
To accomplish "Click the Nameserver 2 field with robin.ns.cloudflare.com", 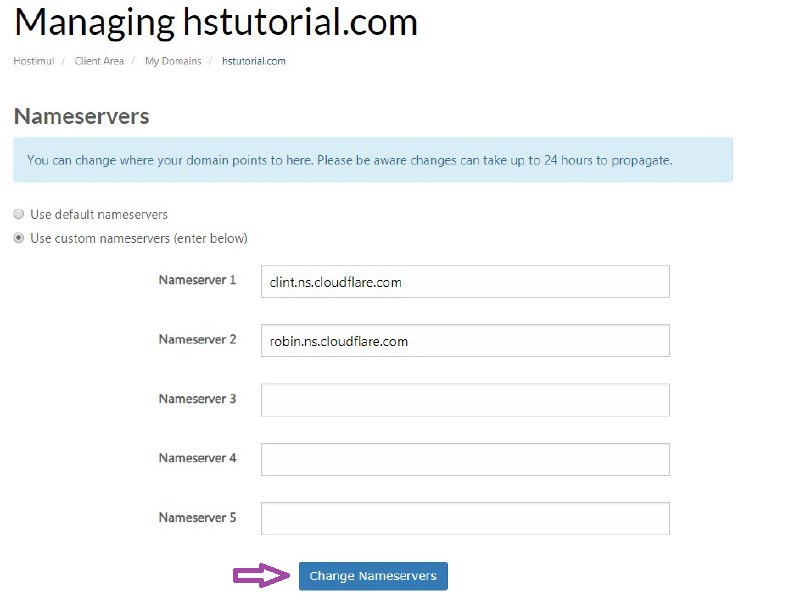I will tap(465, 341).
